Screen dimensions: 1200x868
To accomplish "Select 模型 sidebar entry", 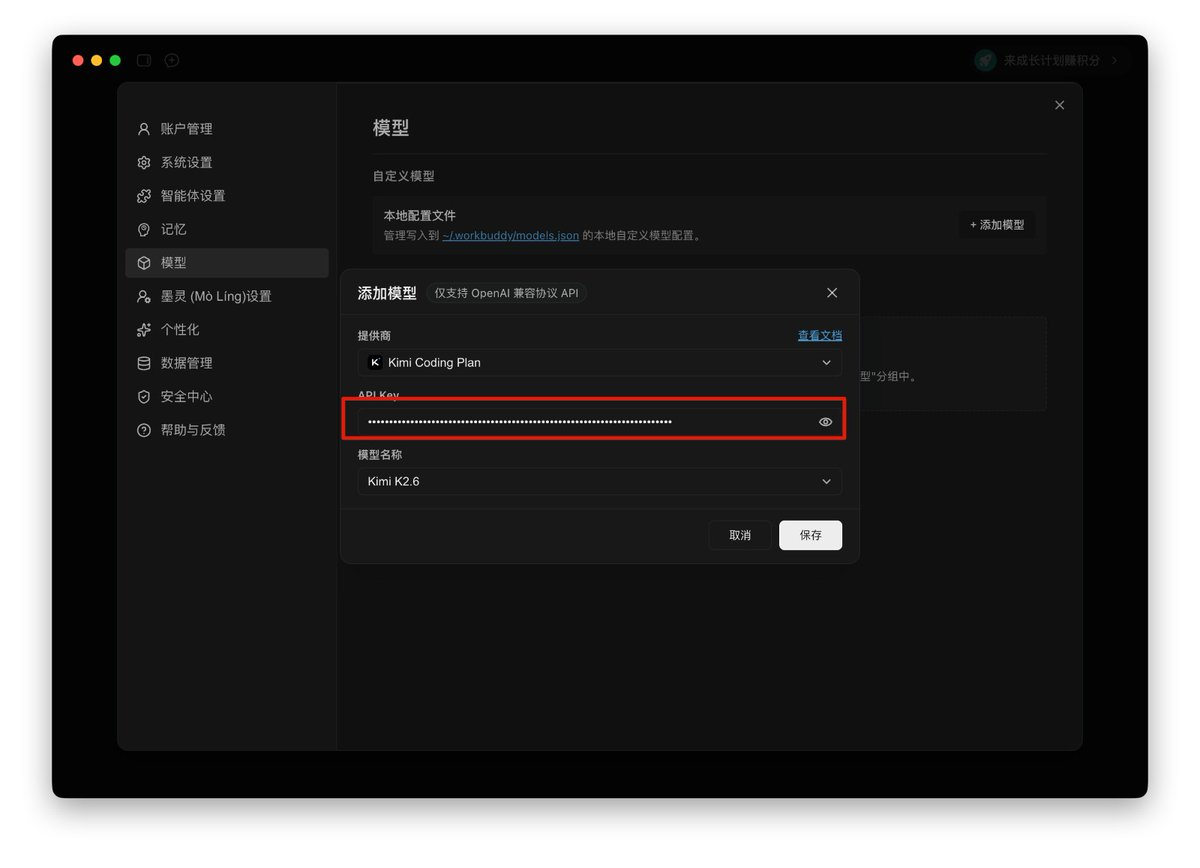I will (227, 263).
